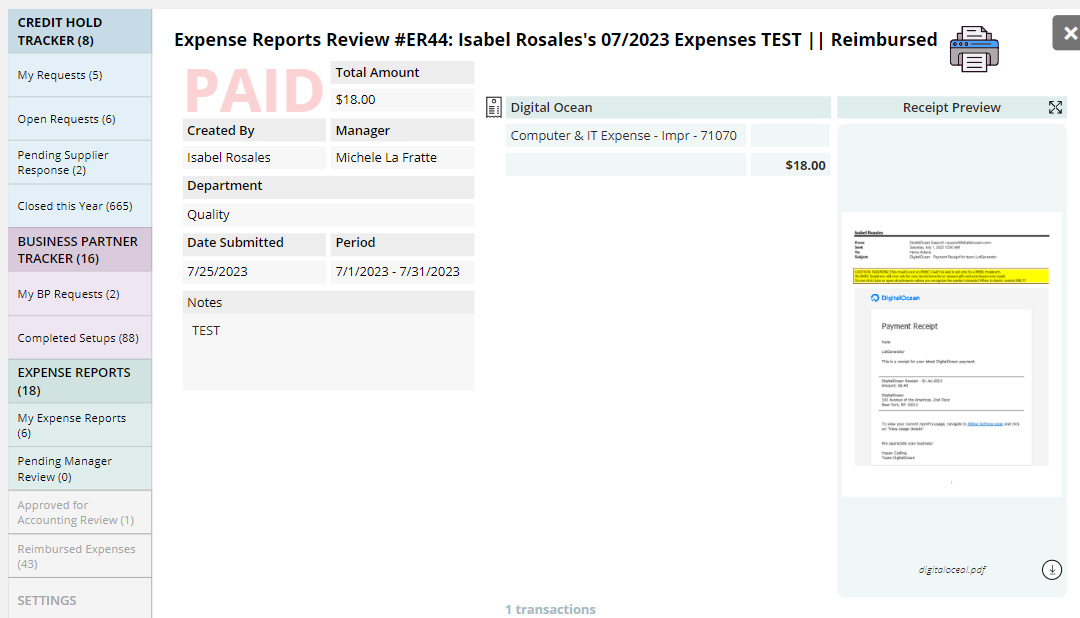This screenshot has width=1080, height=618.
Task: Expand the receipt preview to fullscreen
Action: (x=1055, y=108)
